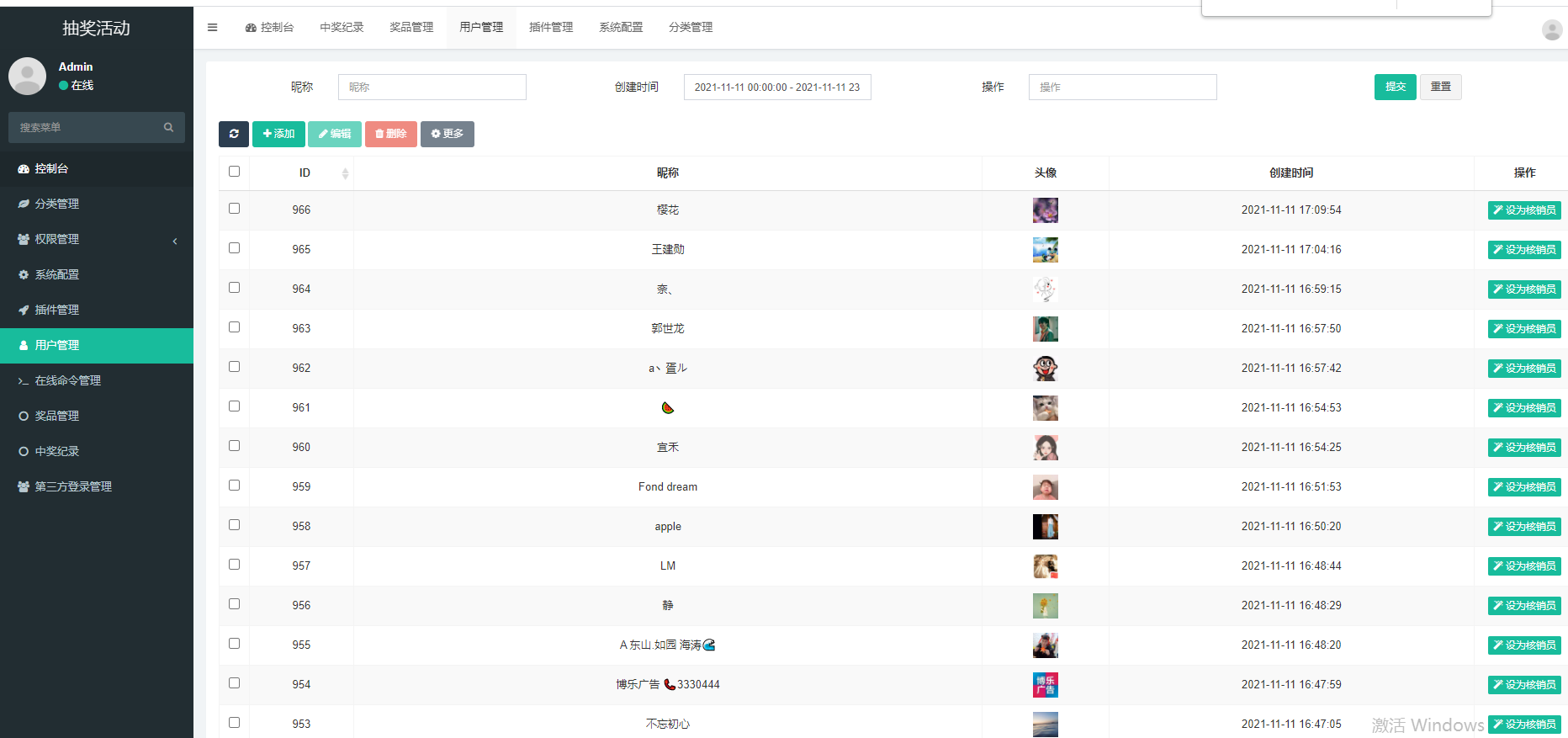Click the avatar thumbnail for user 962

[1045, 368]
